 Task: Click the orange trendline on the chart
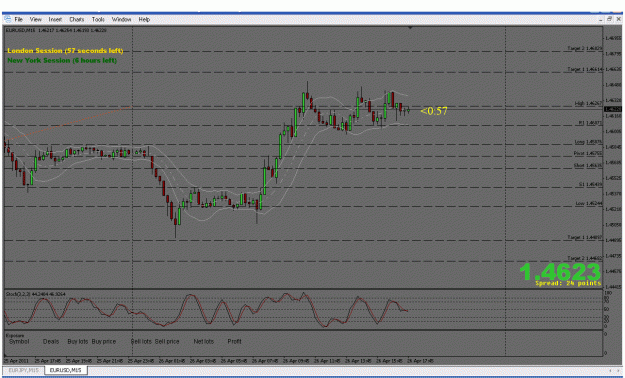(x=68, y=124)
